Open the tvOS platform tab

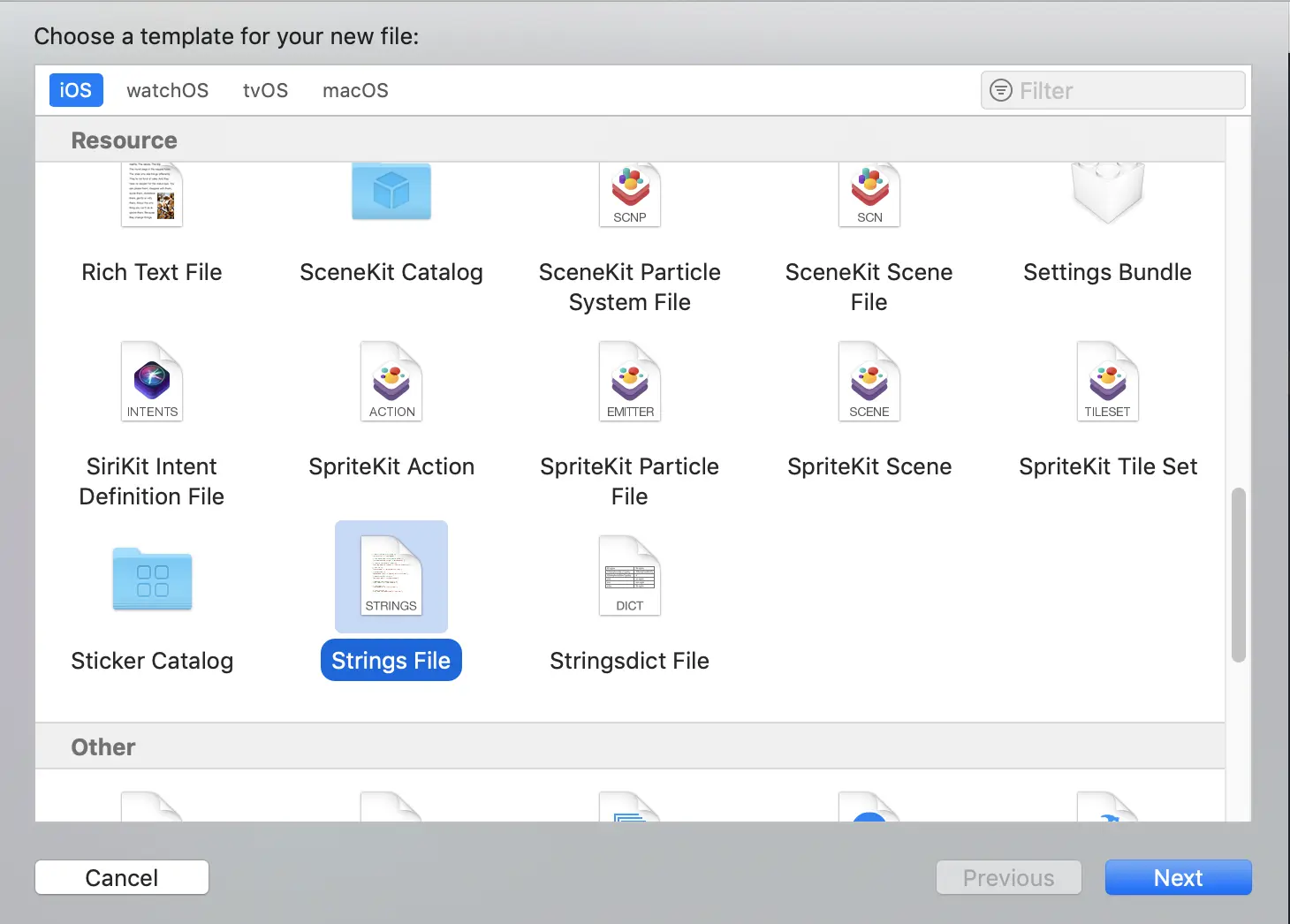point(266,90)
